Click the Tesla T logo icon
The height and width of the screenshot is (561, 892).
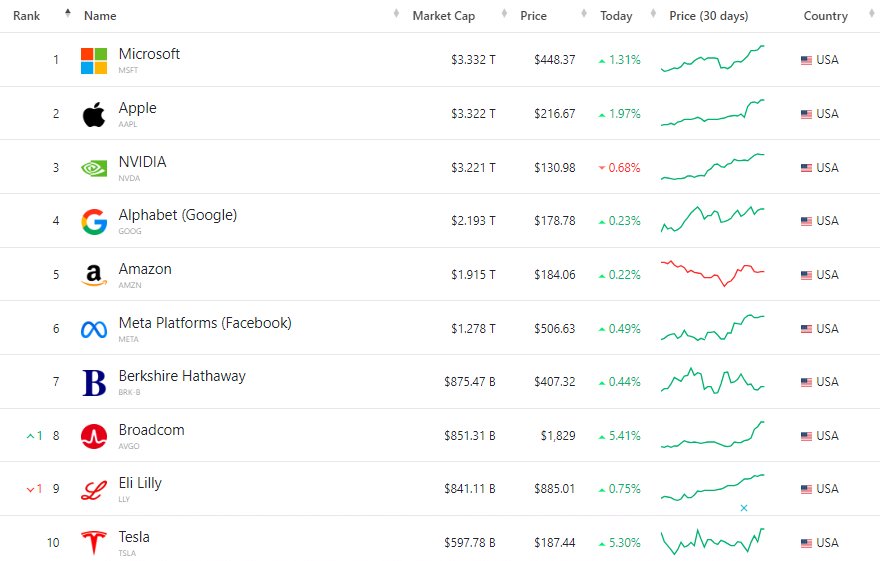point(94,543)
